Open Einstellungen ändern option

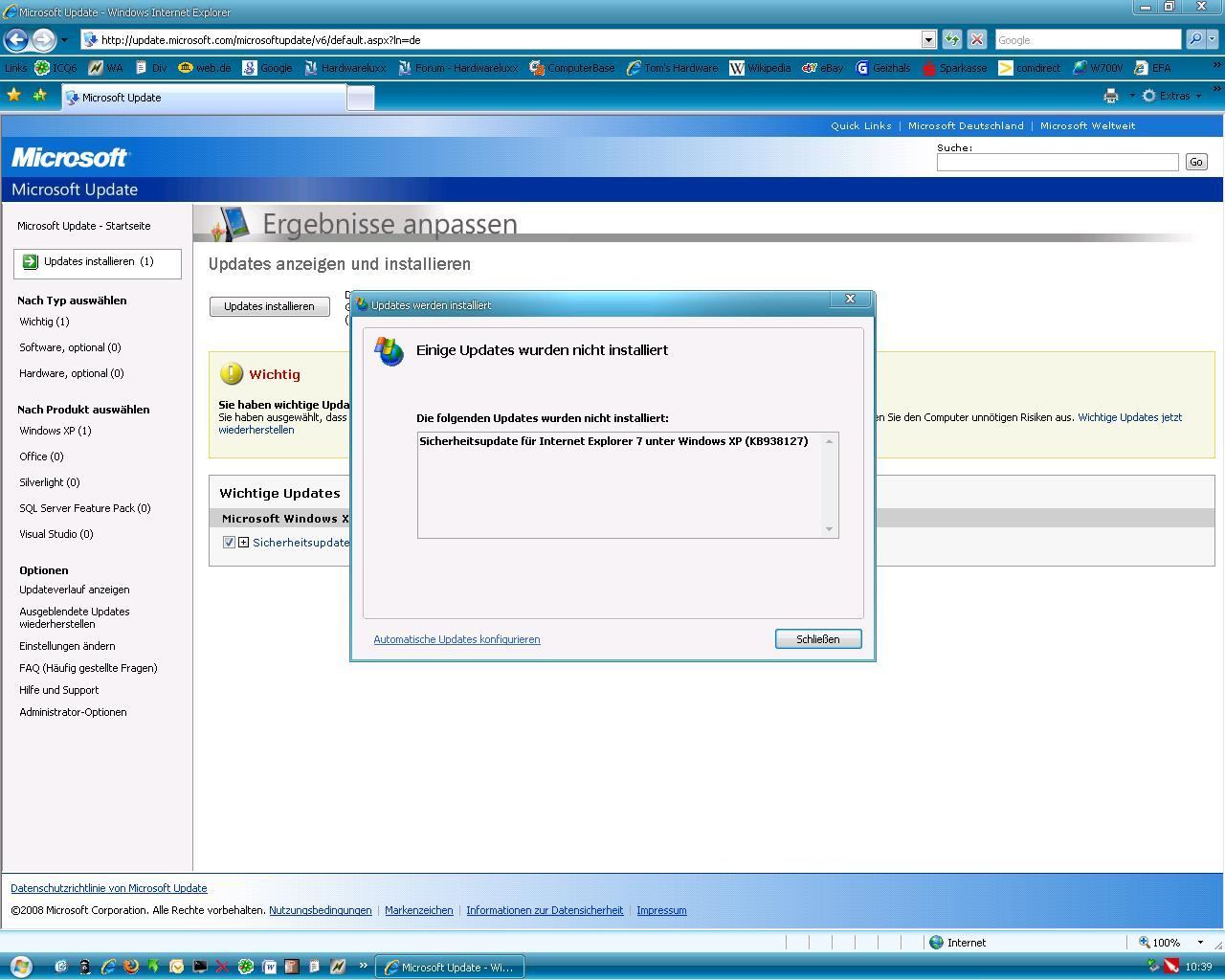point(67,646)
